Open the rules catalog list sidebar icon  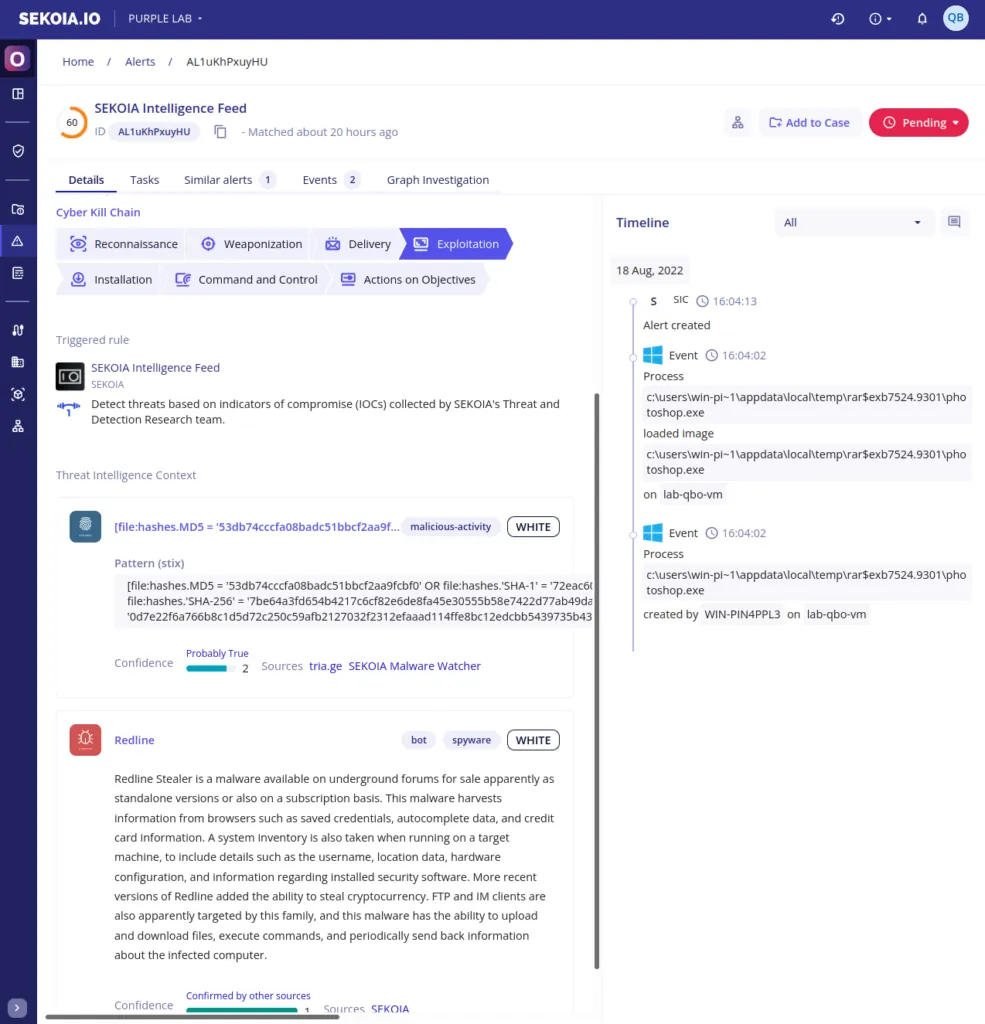click(18, 273)
